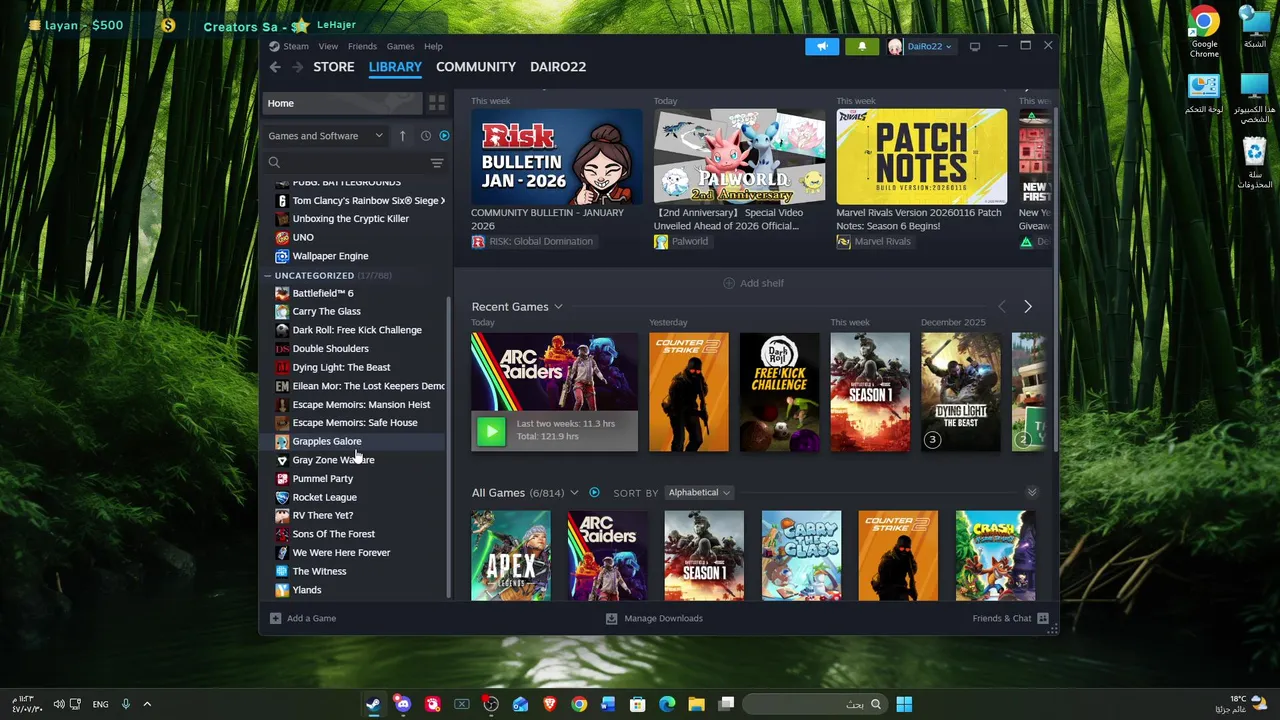This screenshot has height=720, width=1280.
Task: Open advanced filter options icon in library search
Action: point(437,163)
